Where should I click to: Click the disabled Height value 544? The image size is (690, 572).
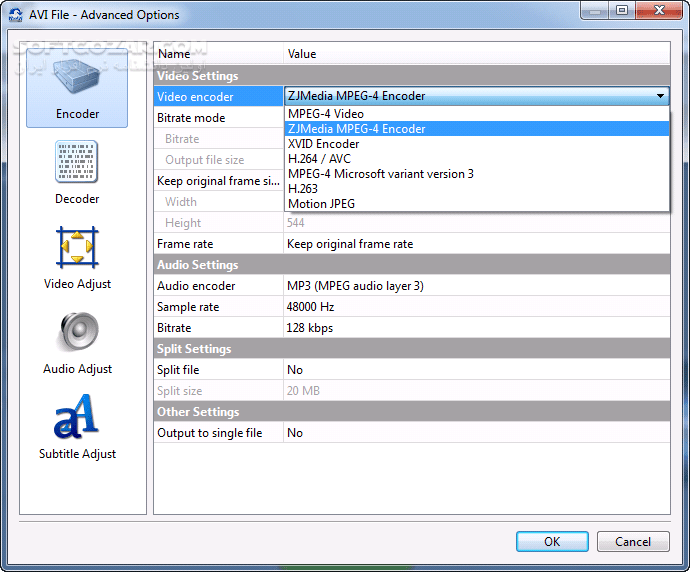click(477, 223)
